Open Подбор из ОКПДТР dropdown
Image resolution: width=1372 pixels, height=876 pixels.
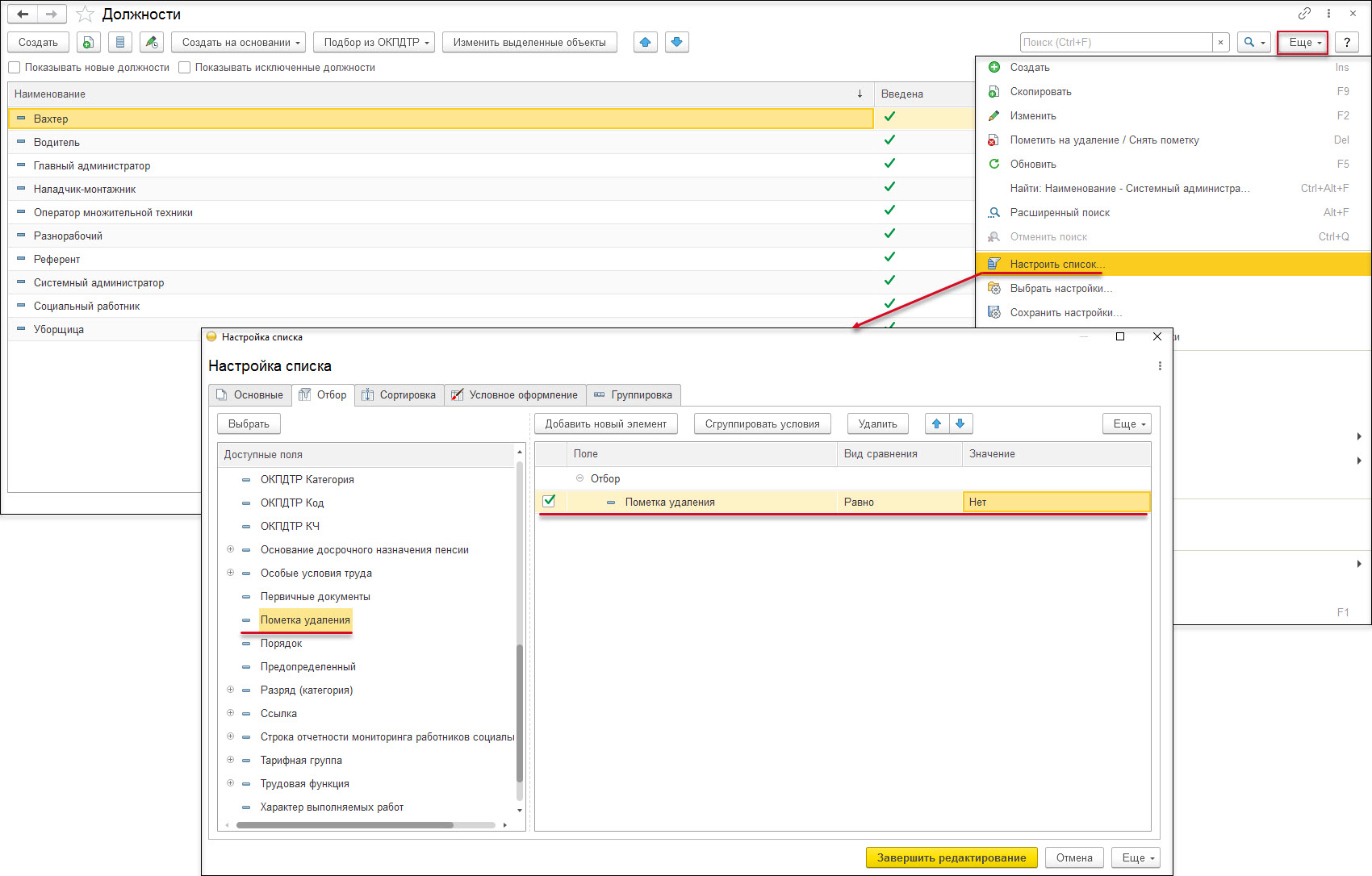click(374, 42)
